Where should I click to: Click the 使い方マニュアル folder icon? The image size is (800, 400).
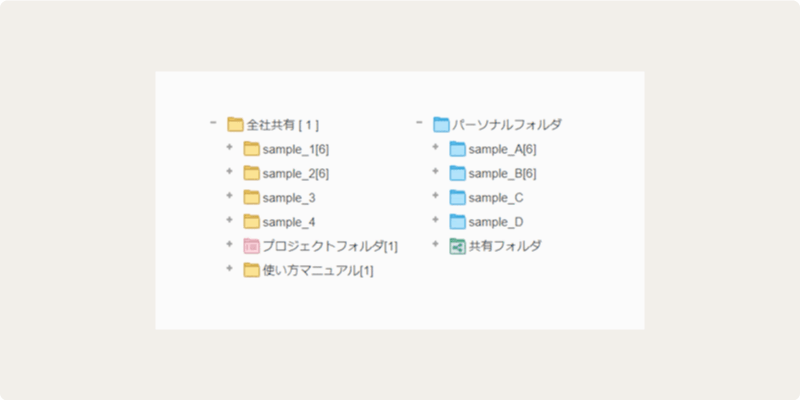click(251, 270)
